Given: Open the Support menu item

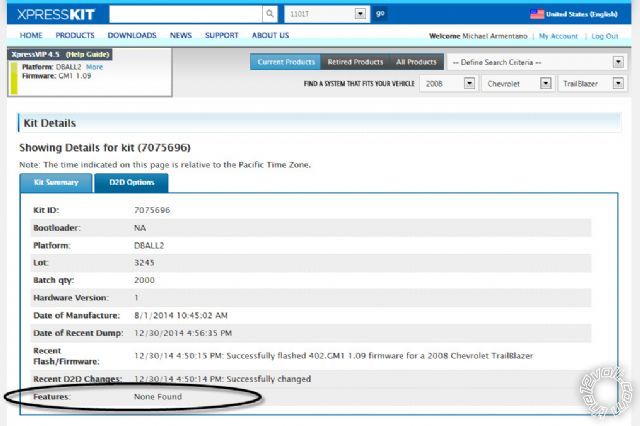Looking at the screenshot, I should pos(221,35).
